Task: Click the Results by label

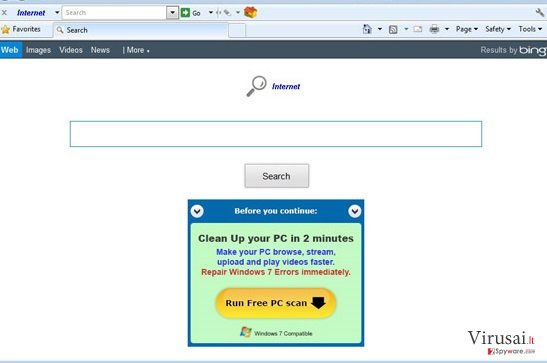Action: coord(499,50)
